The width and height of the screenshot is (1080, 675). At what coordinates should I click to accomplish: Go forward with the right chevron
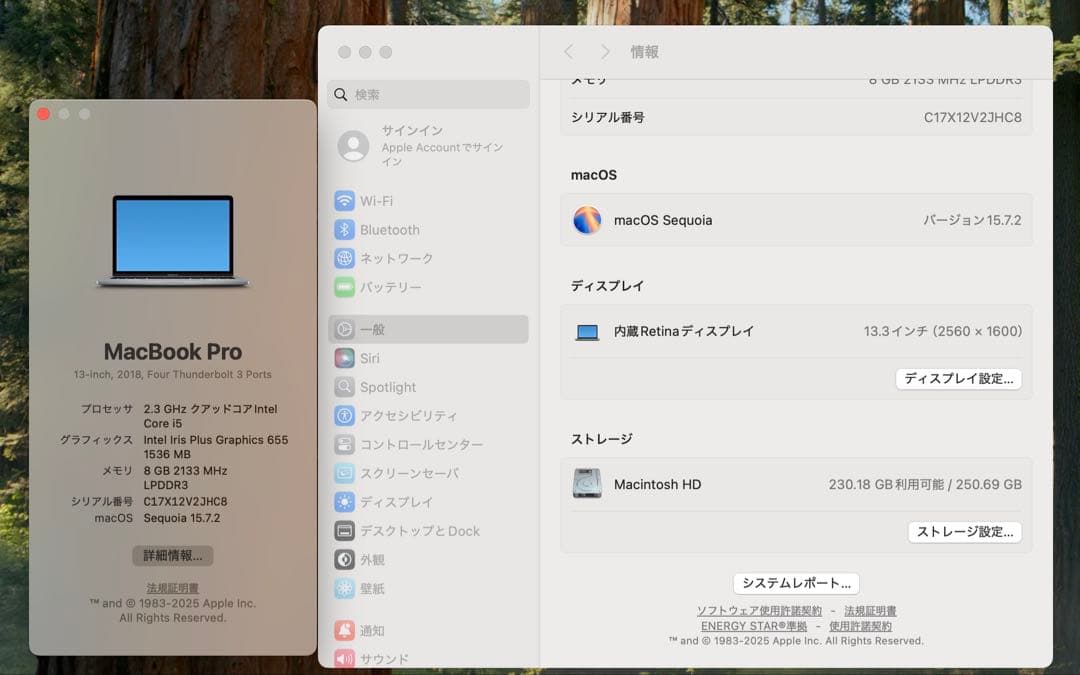(605, 52)
